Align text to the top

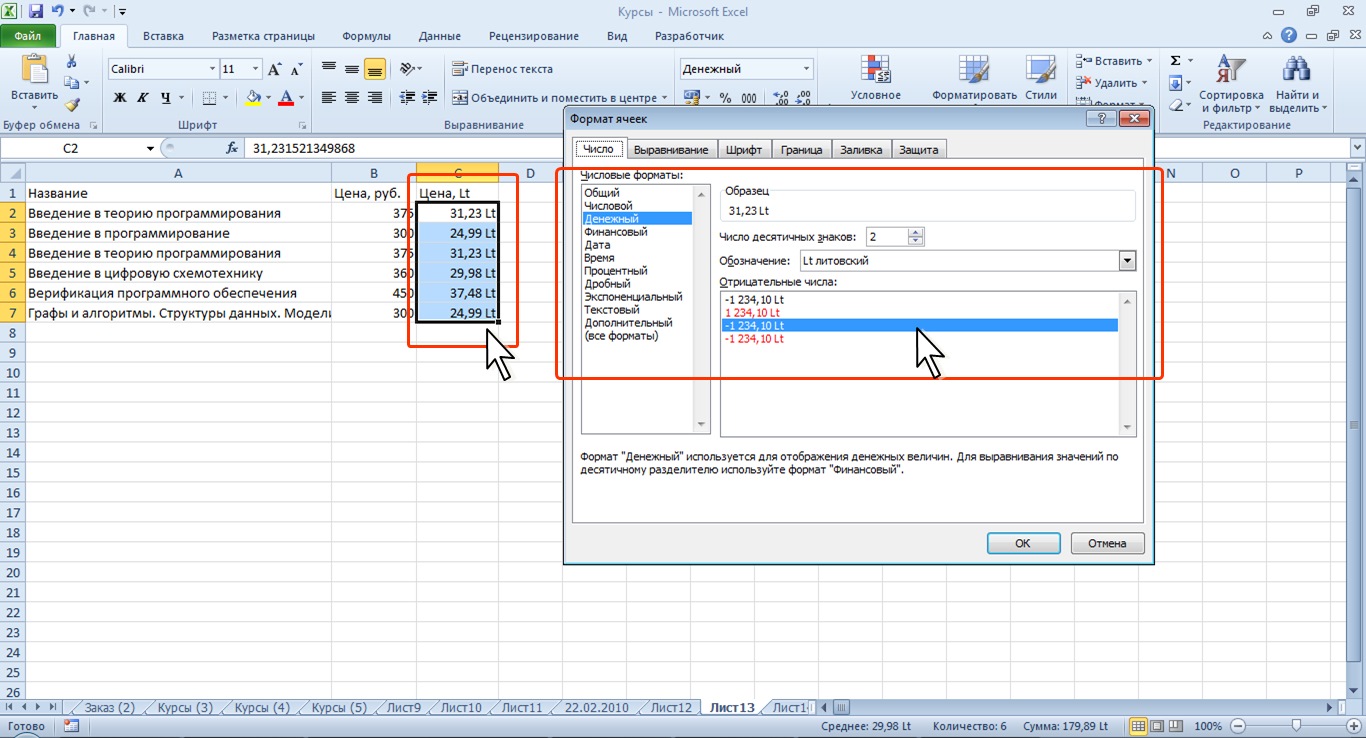click(328, 69)
